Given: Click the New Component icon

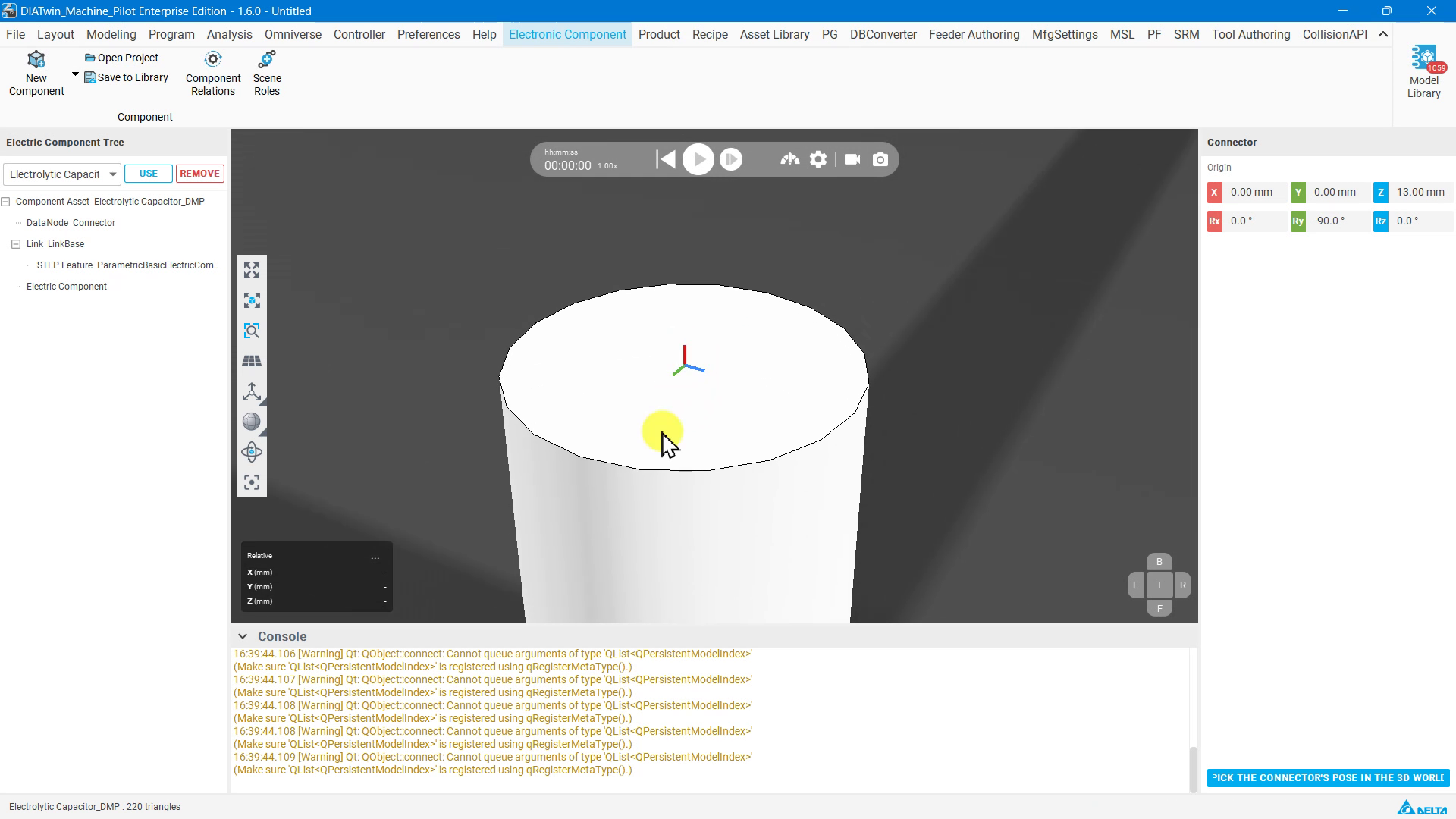Looking at the screenshot, I should (x=36, y=60).
